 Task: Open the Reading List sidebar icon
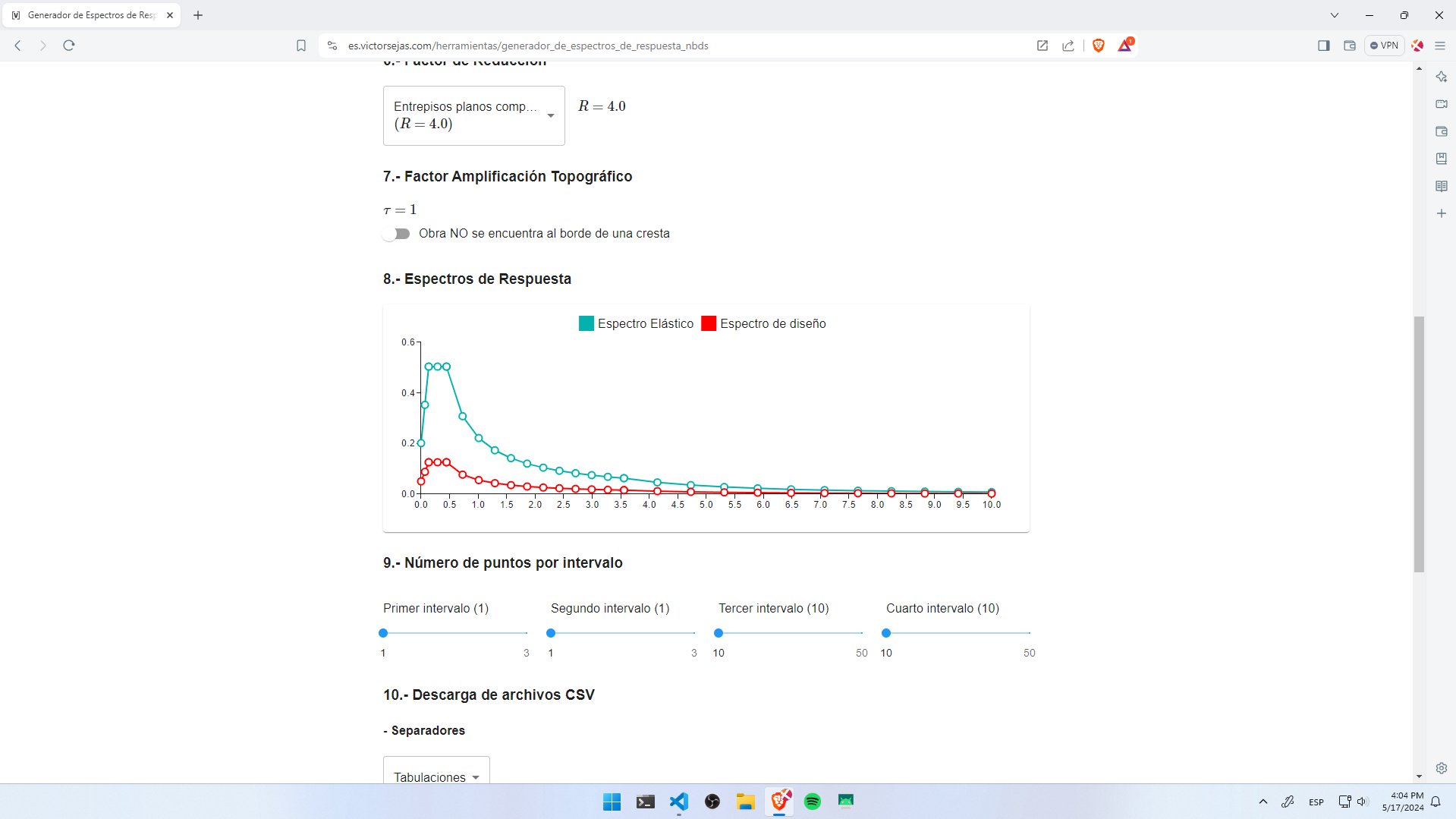[x=1441, y=185]
